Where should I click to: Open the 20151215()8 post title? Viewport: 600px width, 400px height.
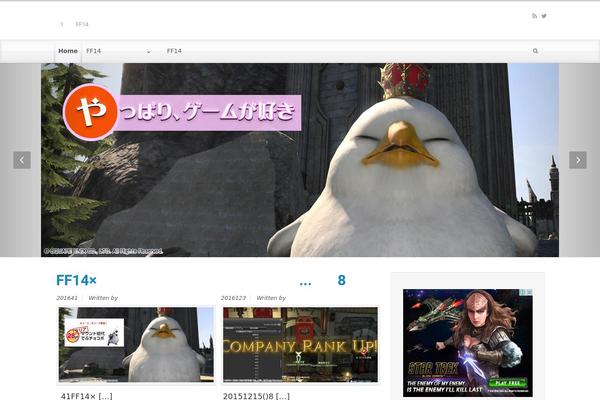256,396
